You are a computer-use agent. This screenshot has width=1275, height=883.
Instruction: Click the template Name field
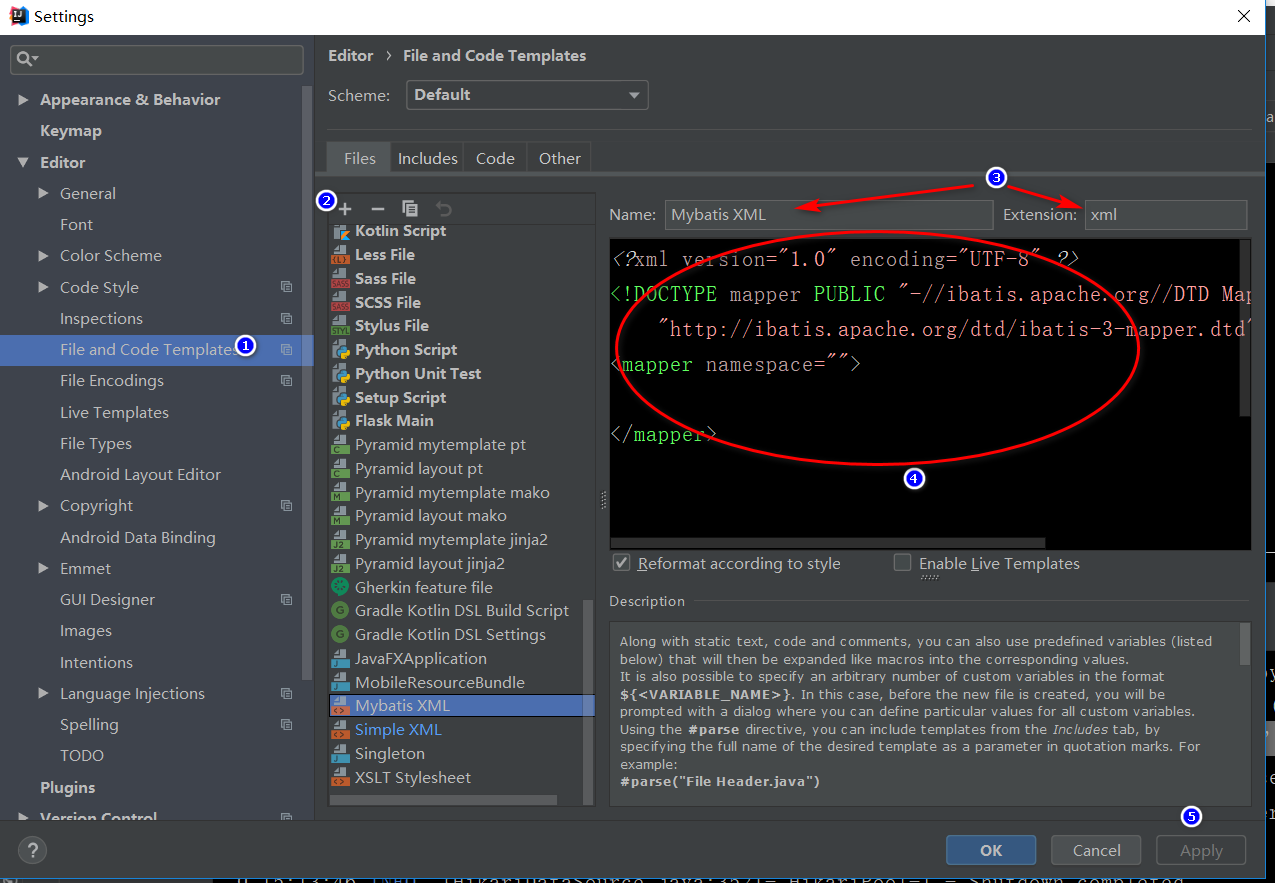tap(828, 215)
